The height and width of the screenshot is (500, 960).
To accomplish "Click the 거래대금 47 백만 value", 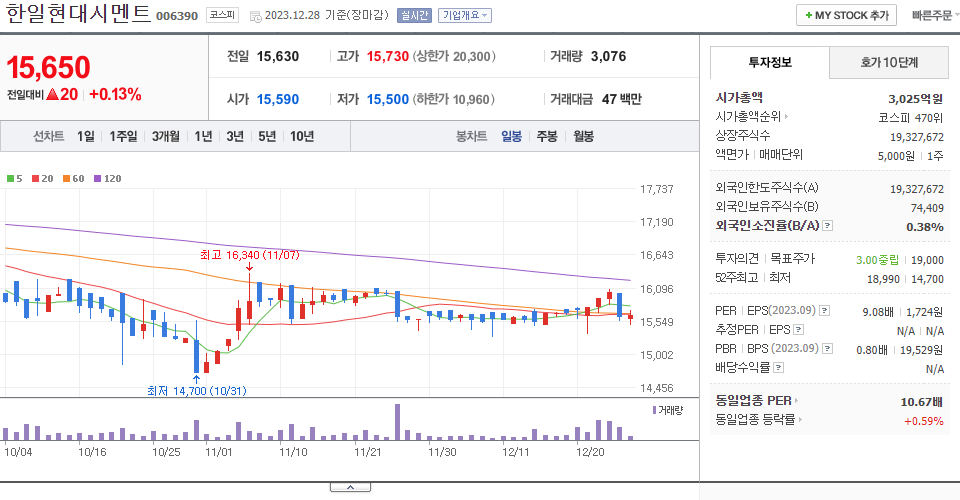I will click(621, 99).
